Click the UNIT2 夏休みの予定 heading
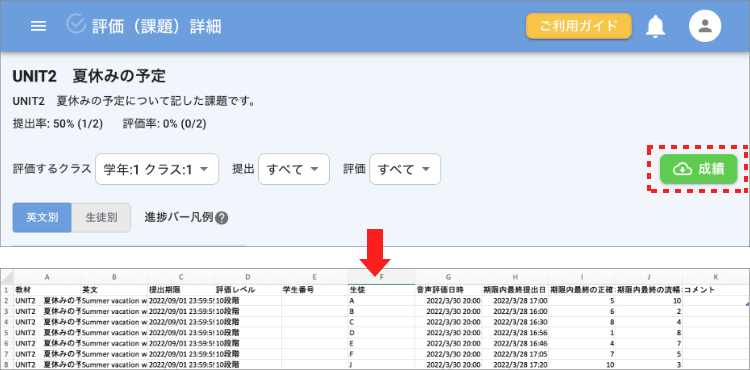Viewport: 750px width, 370px height. tap(89, 76)
